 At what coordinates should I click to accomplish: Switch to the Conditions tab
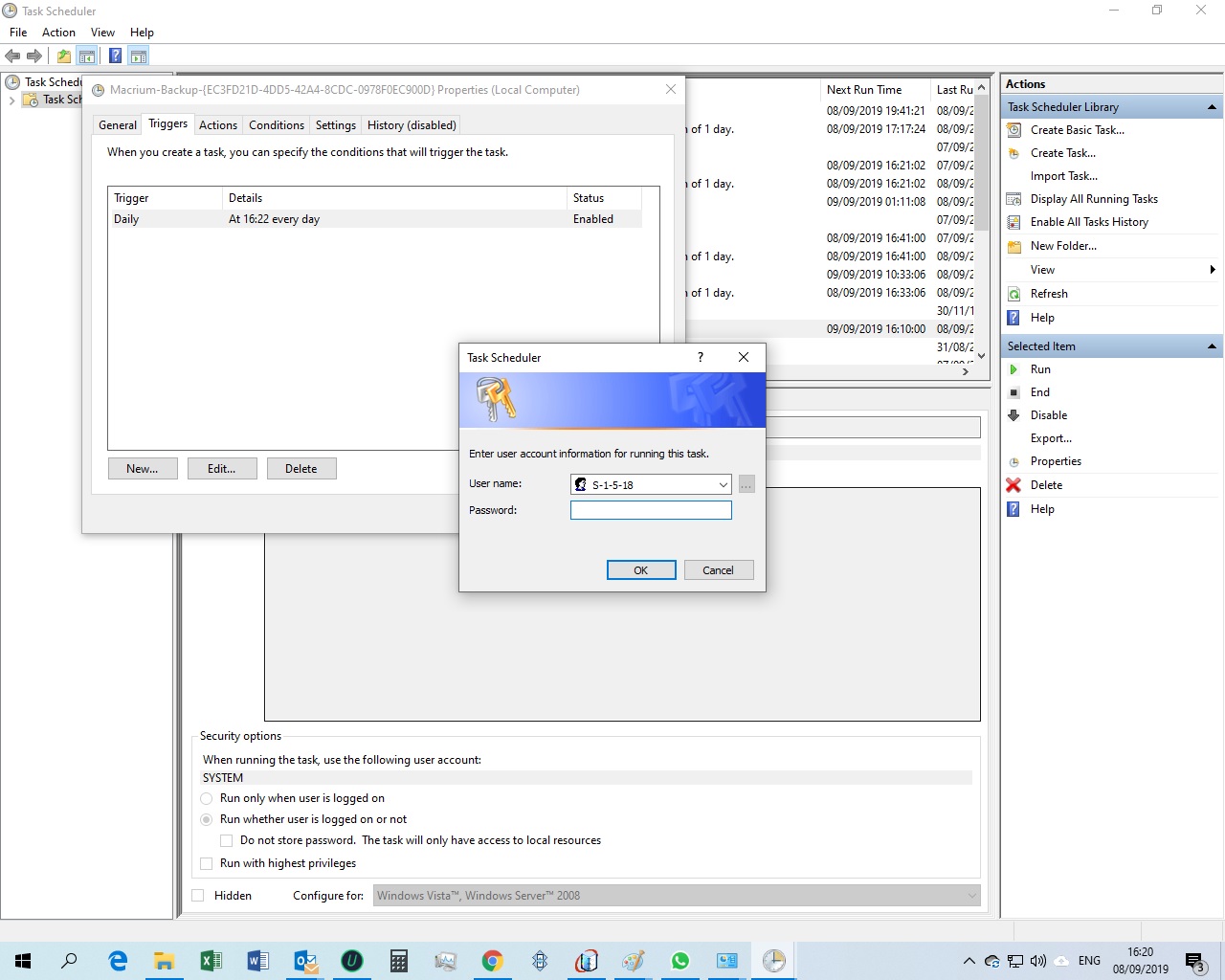276,124
